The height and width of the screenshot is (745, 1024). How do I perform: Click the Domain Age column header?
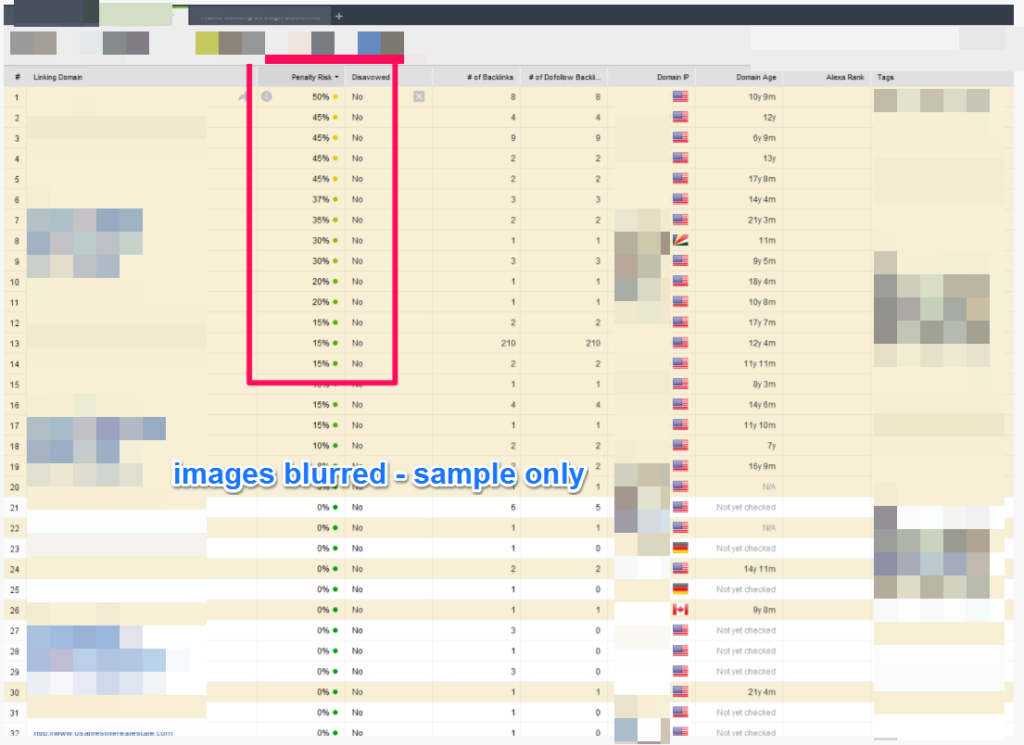[756, 77]
